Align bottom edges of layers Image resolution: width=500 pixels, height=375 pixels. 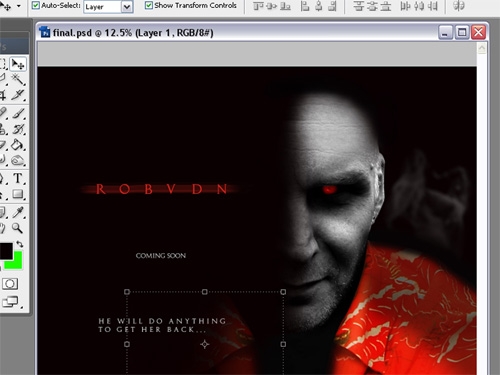(x=285, y=6)
